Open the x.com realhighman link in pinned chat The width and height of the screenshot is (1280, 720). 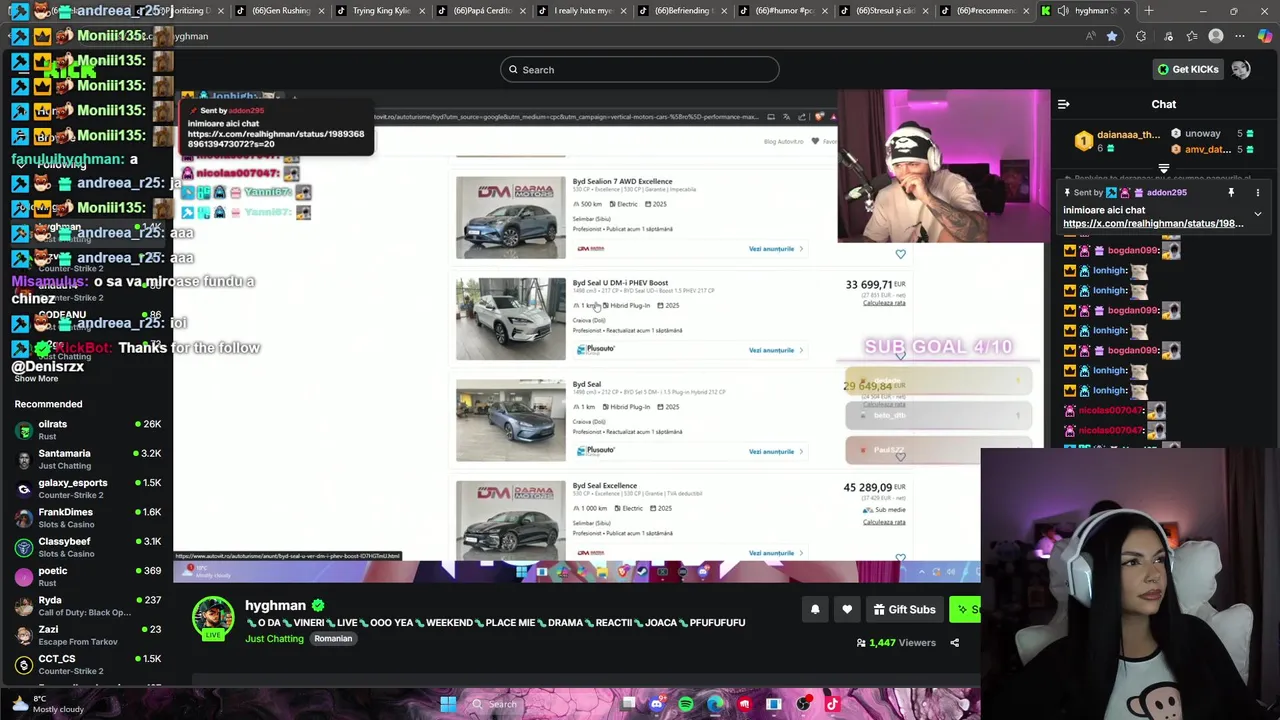coord(1153,223)
